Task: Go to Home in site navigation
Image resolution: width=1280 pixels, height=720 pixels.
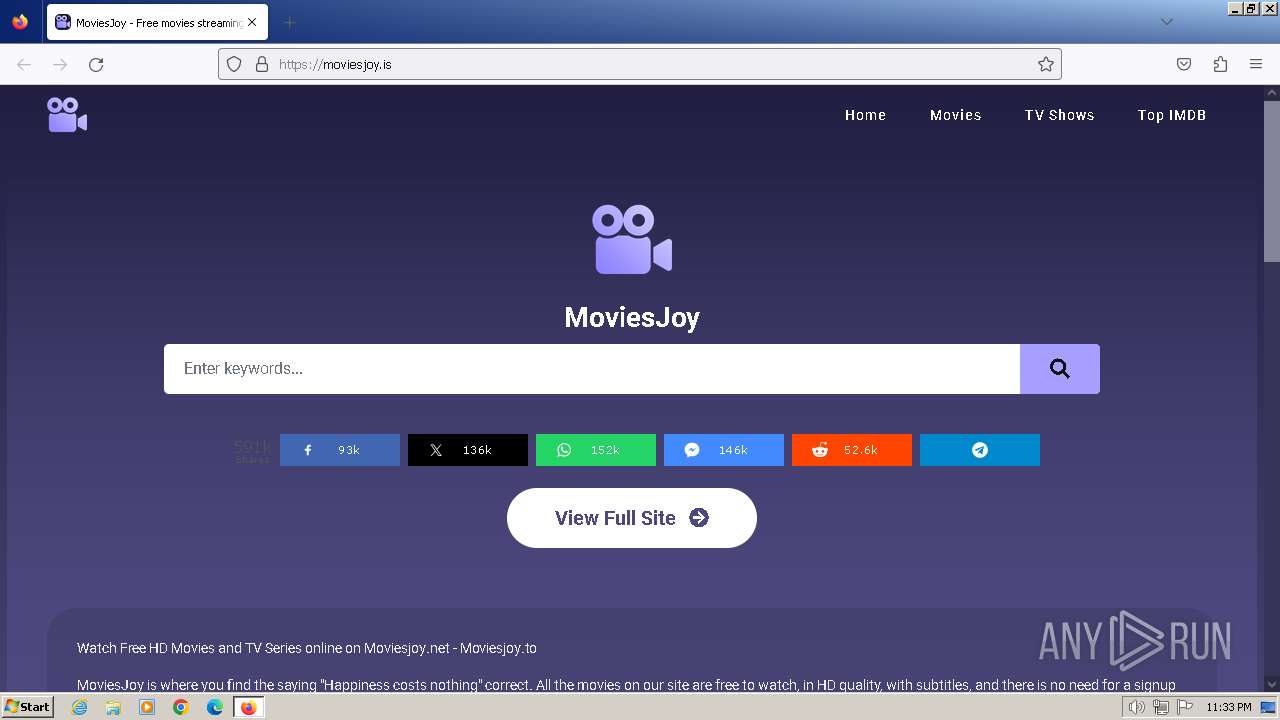Action: [865, 115]
